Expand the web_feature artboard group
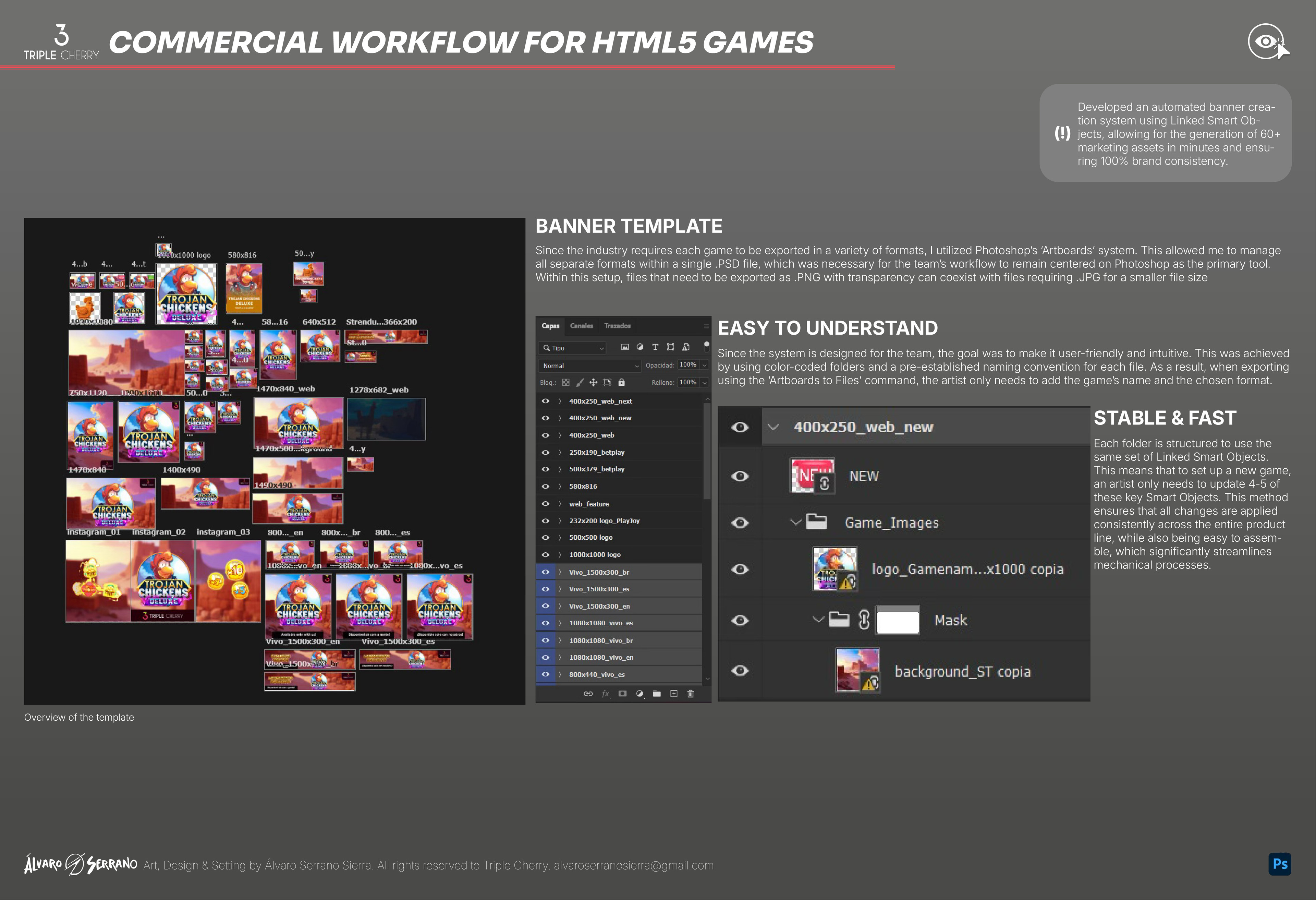Screen dimensions: 1316x900 pos(560,504)
